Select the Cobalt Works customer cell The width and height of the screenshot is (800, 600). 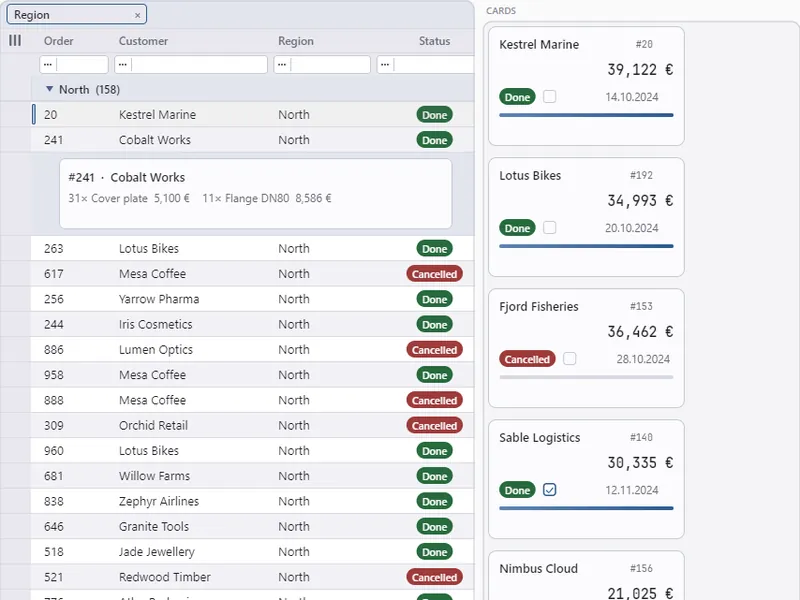pyautogui.click(x=155, y=140)
